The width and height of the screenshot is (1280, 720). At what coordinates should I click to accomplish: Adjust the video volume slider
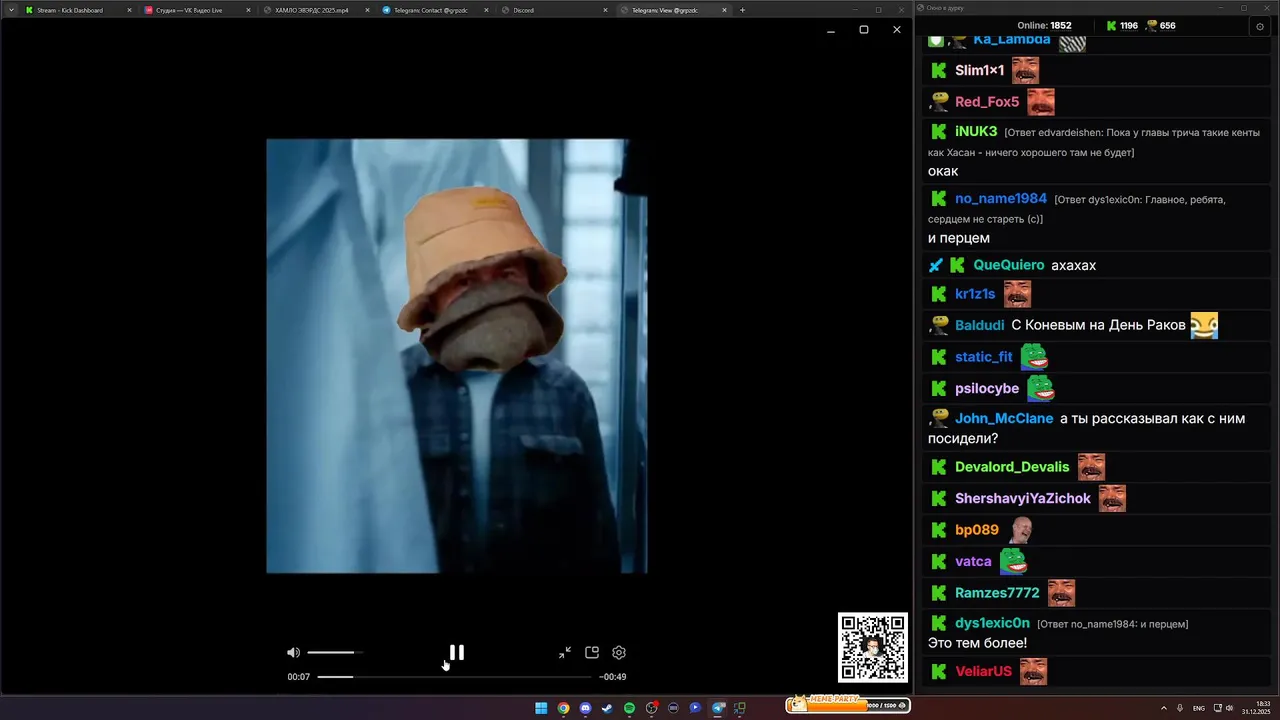pyautogui.click(x=334, y=652)
